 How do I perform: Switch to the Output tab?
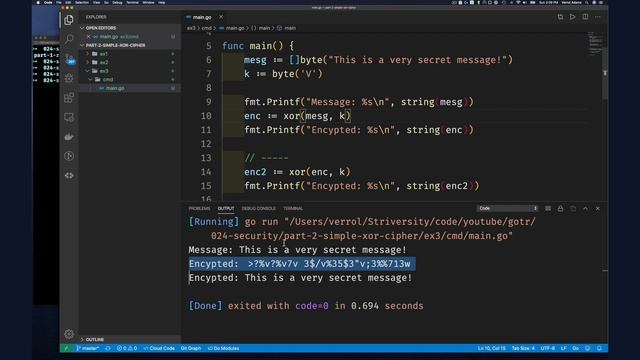click(x=226, y=208)
